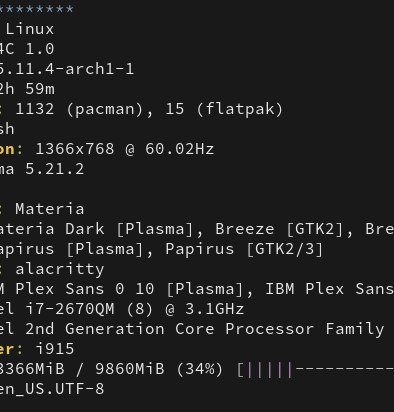Click the CPU model i7-2670QM
Screen dimensions: 394x412
tap(70, 309)
